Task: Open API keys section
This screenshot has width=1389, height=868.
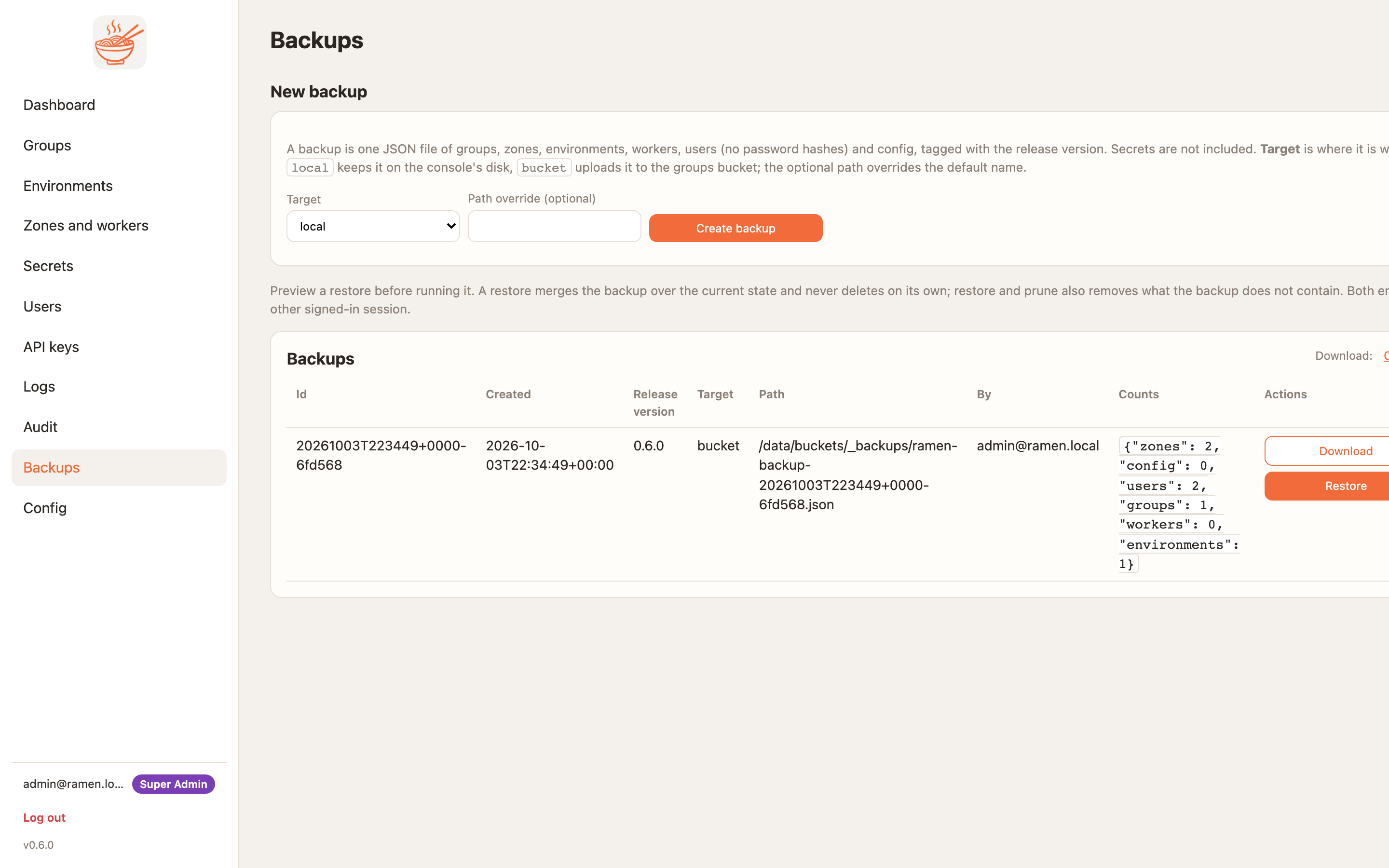Action: click(x=119, y=347)
